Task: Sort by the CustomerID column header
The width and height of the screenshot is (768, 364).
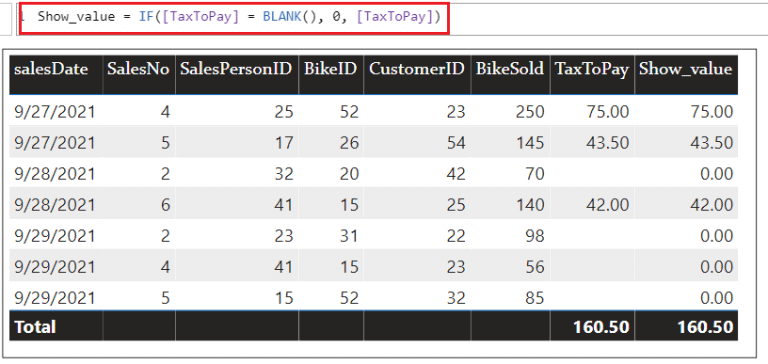Action: coord(416,69)
